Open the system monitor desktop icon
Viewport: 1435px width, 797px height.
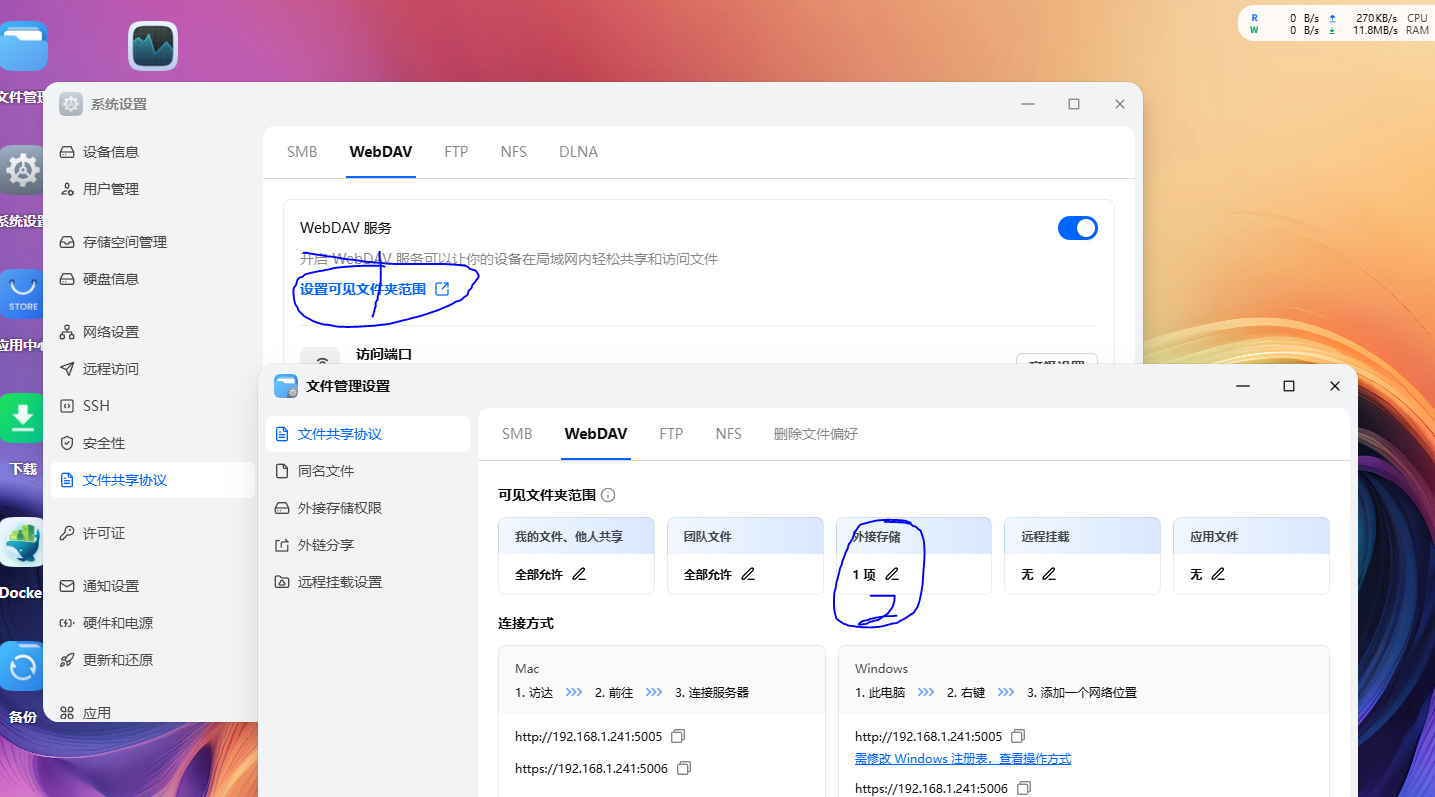pos(153,46)
